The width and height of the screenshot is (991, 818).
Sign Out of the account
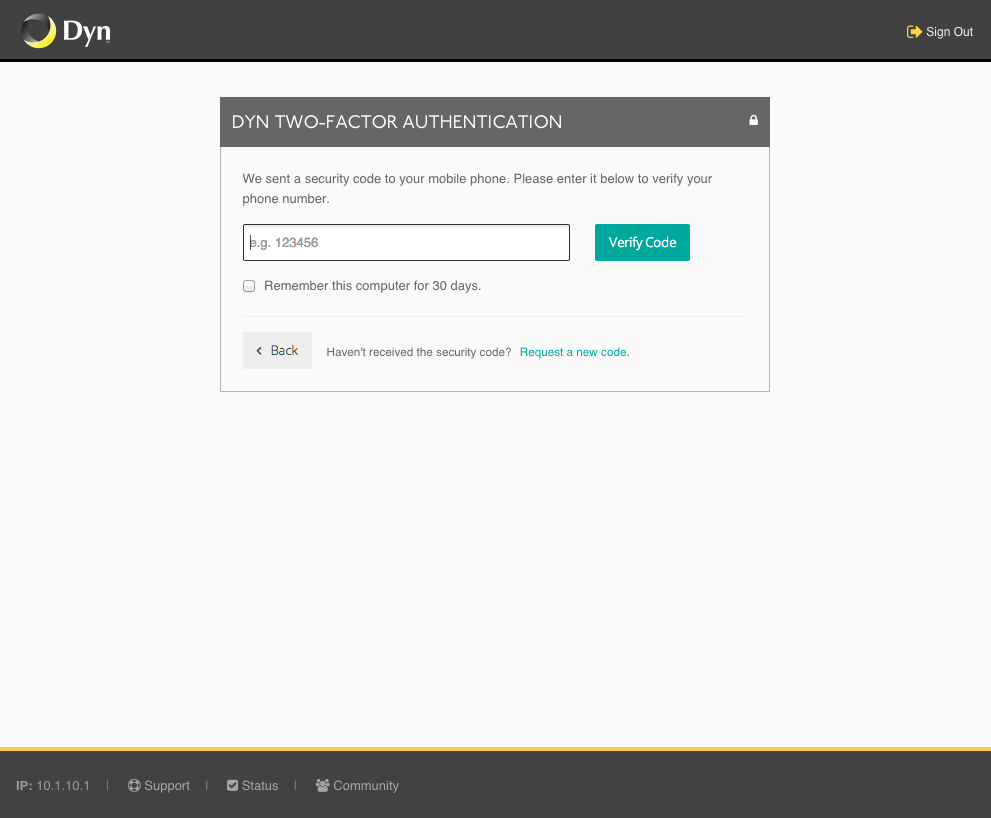click(x=940, y=32)
